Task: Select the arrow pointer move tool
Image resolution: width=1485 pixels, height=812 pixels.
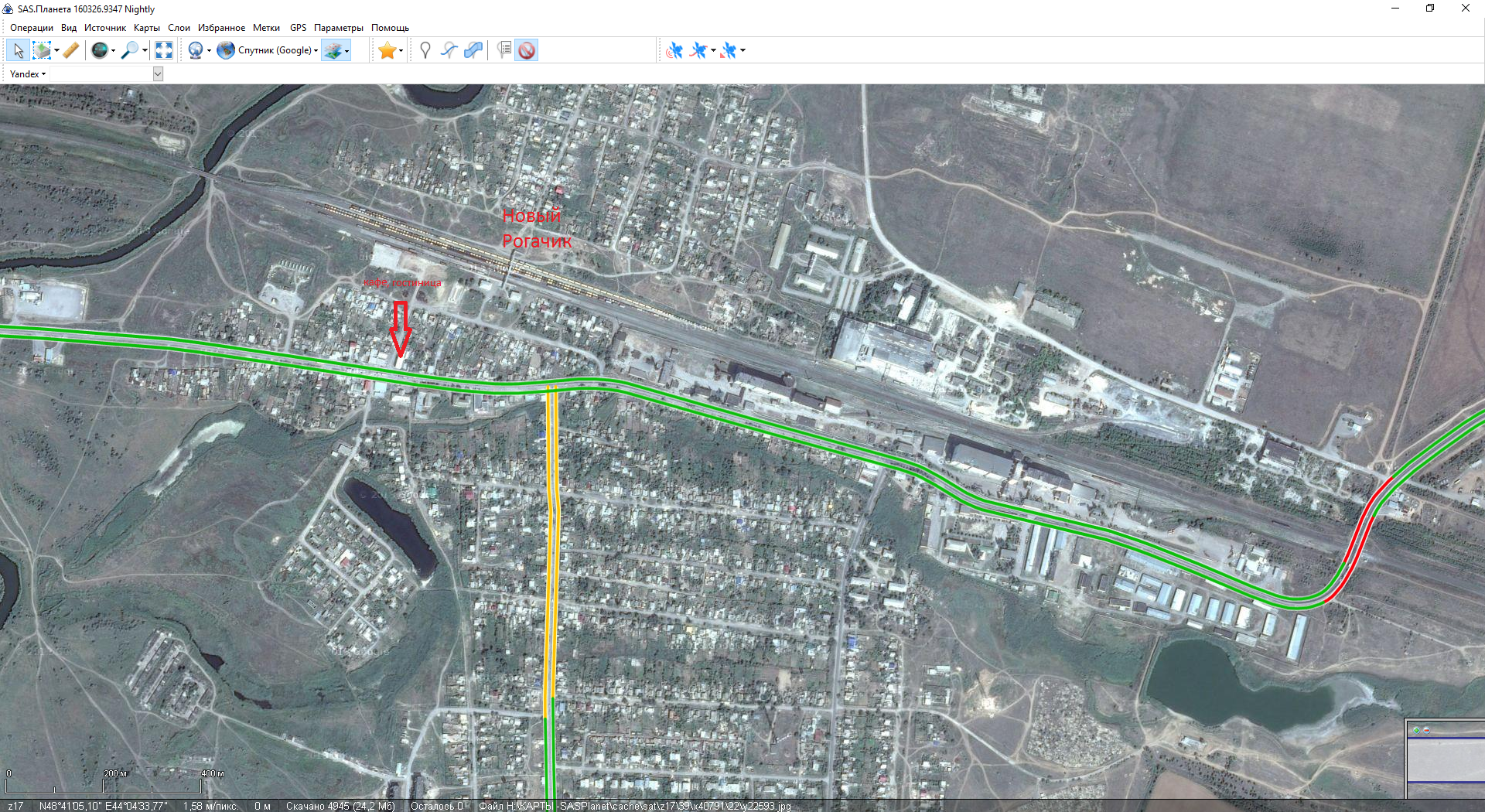Action: (19, 50)
